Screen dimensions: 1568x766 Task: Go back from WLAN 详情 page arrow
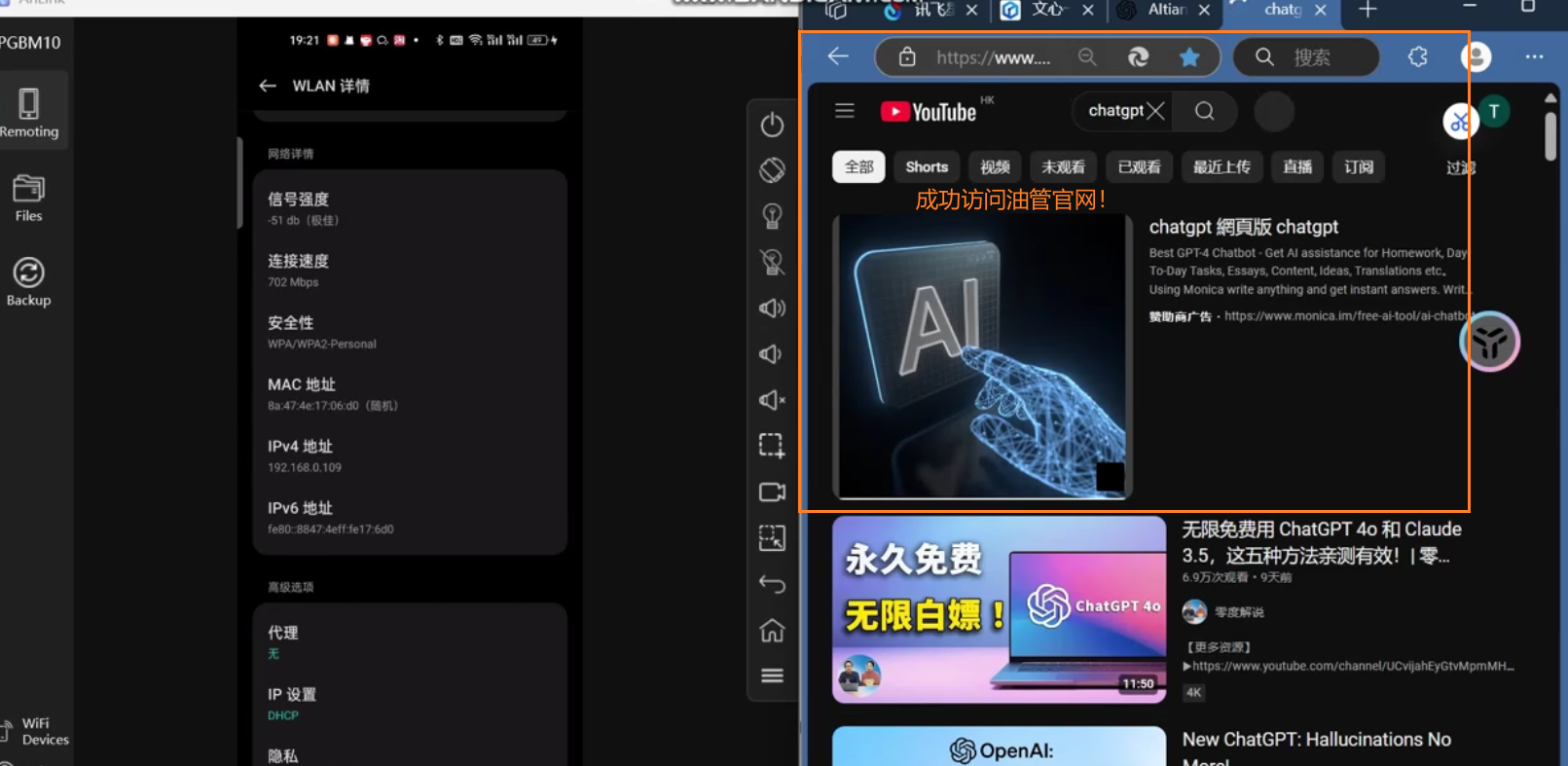click(x=268, y=86)
